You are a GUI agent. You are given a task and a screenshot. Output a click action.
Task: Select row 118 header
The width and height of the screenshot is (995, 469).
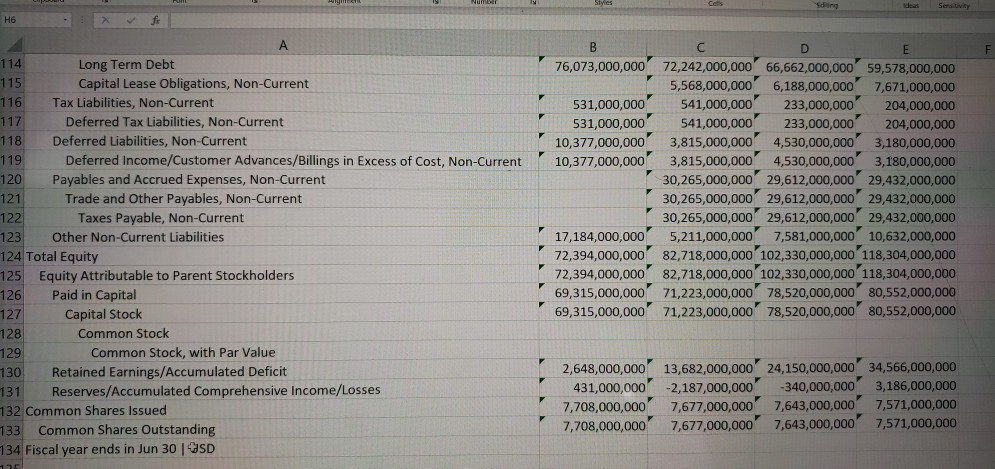pos(11,140)
